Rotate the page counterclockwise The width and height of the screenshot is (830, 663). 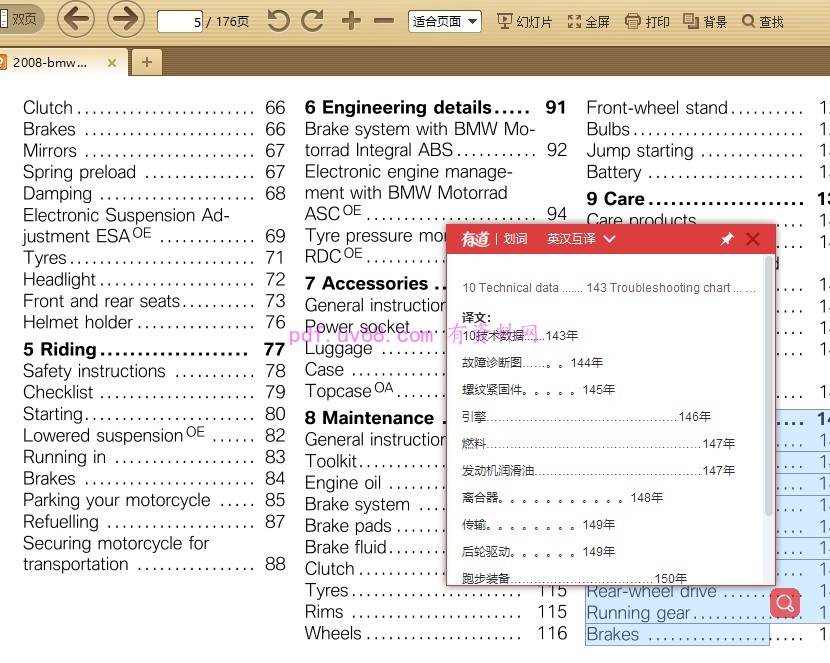278,21
